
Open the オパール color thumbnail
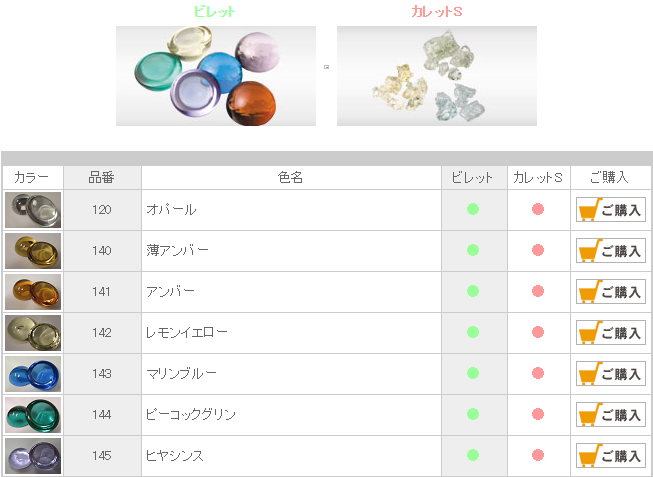coord(33,210)
